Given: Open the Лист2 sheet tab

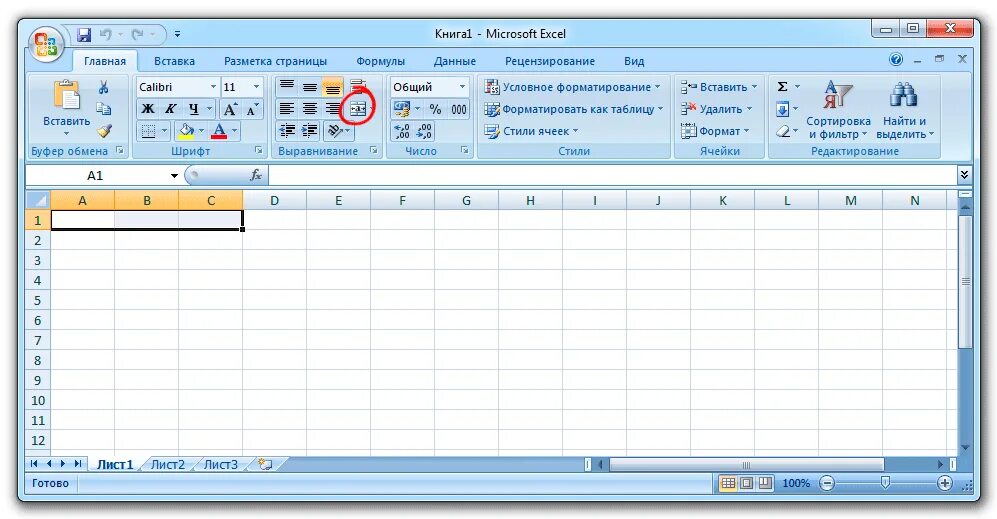Looking at the screenshot, I should tap(168, 464).
